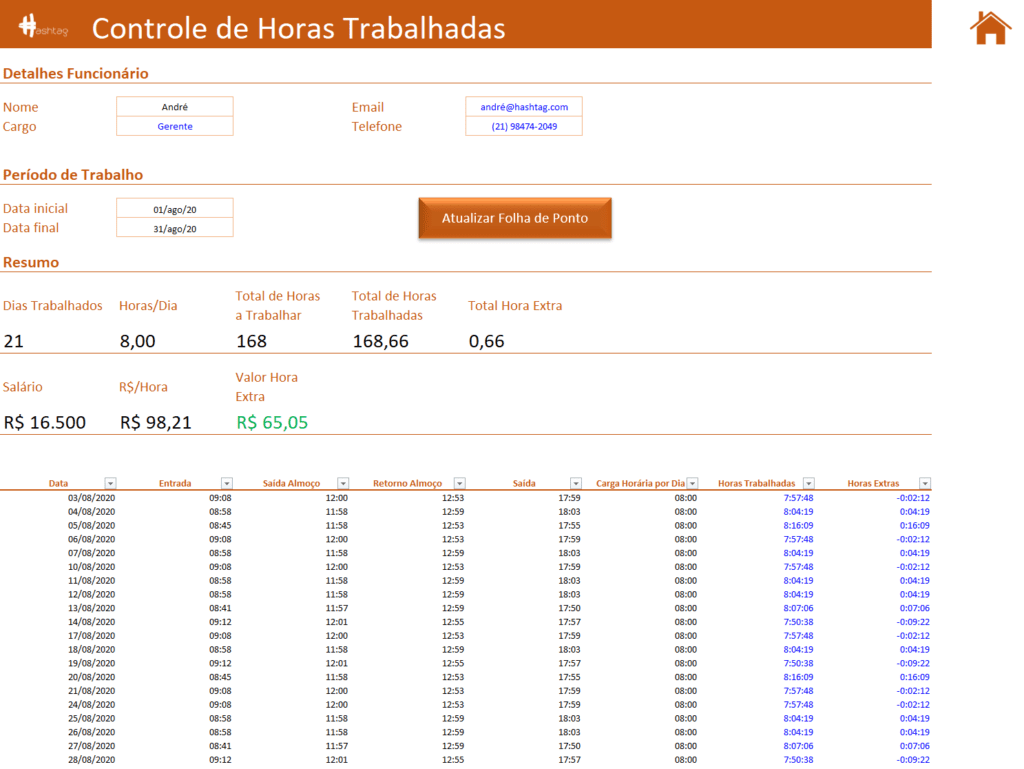Expand the Saída Almoço filter arrow
Screen dimensions: 1024x769
coord(343,483)
